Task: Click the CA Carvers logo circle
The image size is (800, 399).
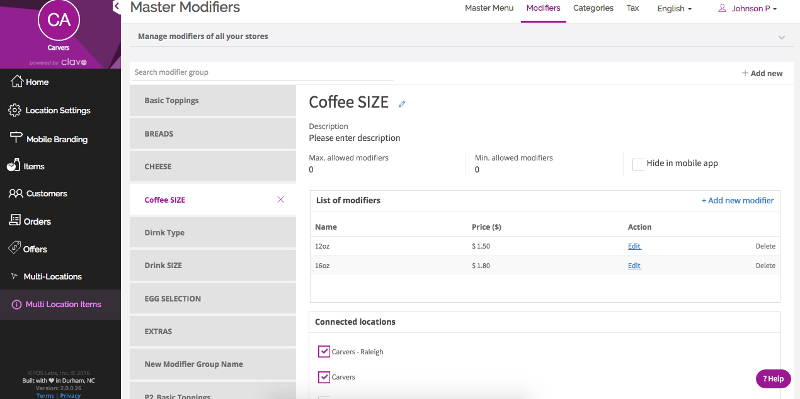Action: (x=59, y=20)
